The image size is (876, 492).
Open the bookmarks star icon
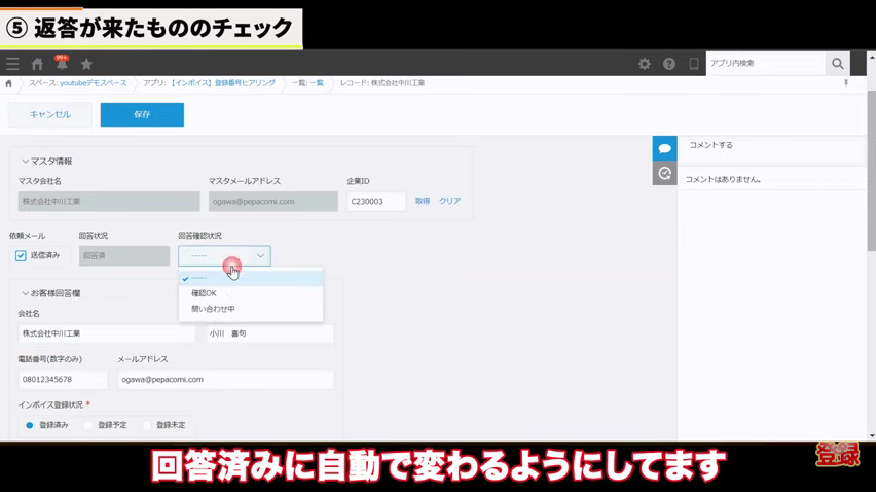tap(86, 64)
